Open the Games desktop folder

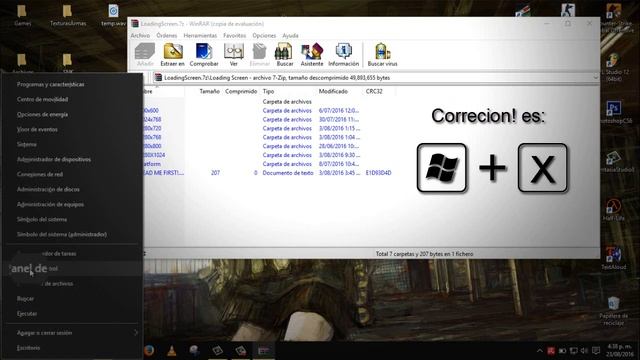[x=22, y=16]
